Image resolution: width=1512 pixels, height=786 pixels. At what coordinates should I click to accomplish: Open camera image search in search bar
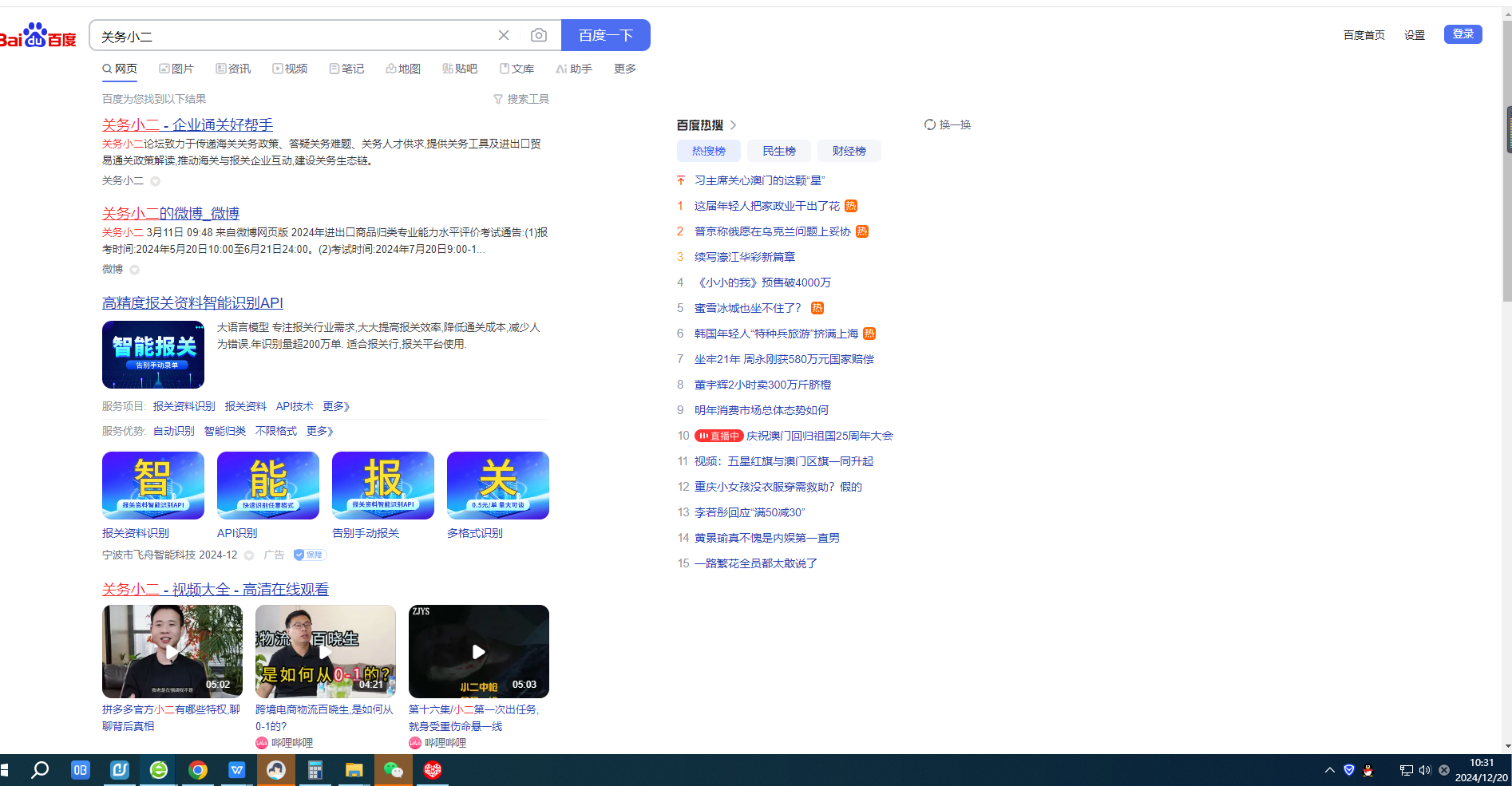(x=539, y=35)
